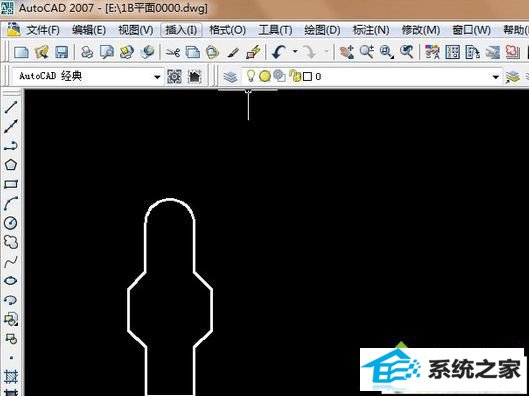This screenshot has width=529, height=396.
Task: Activate the Pan realtime hand tool
Action: [x=346, y=52]
